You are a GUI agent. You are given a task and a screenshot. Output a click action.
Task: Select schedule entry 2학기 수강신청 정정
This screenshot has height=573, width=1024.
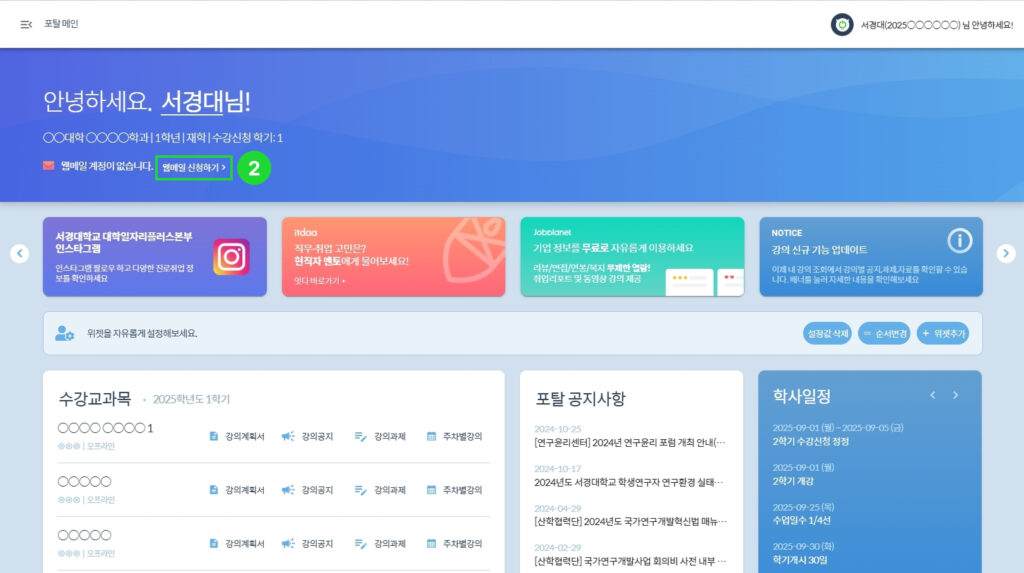point(810,442)
